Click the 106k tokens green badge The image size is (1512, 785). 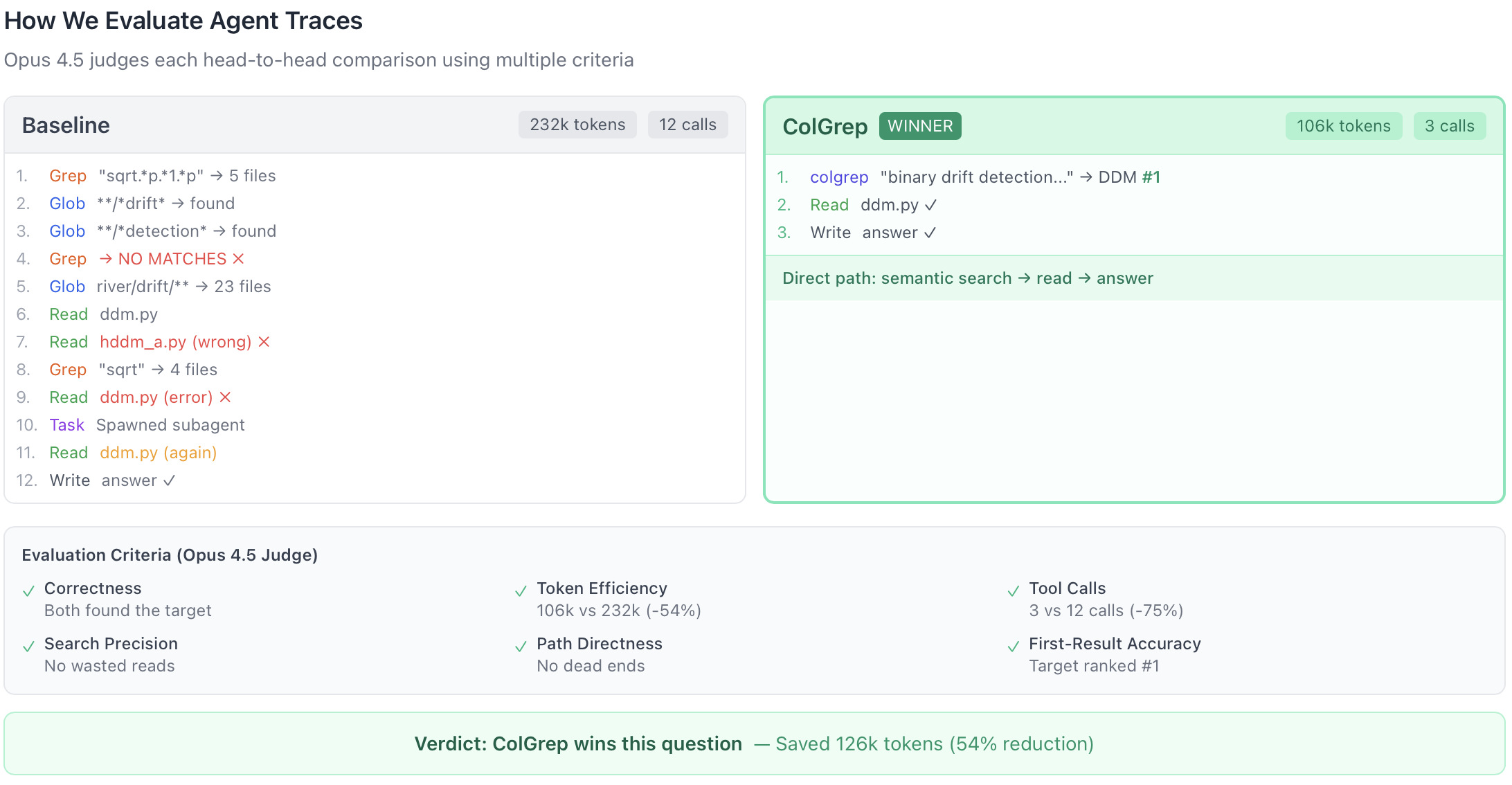click(1343, 126)
